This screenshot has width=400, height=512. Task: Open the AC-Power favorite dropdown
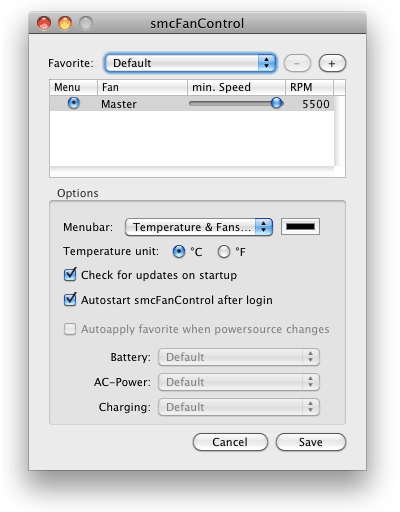pyautogui.click(x=239, y=382)
